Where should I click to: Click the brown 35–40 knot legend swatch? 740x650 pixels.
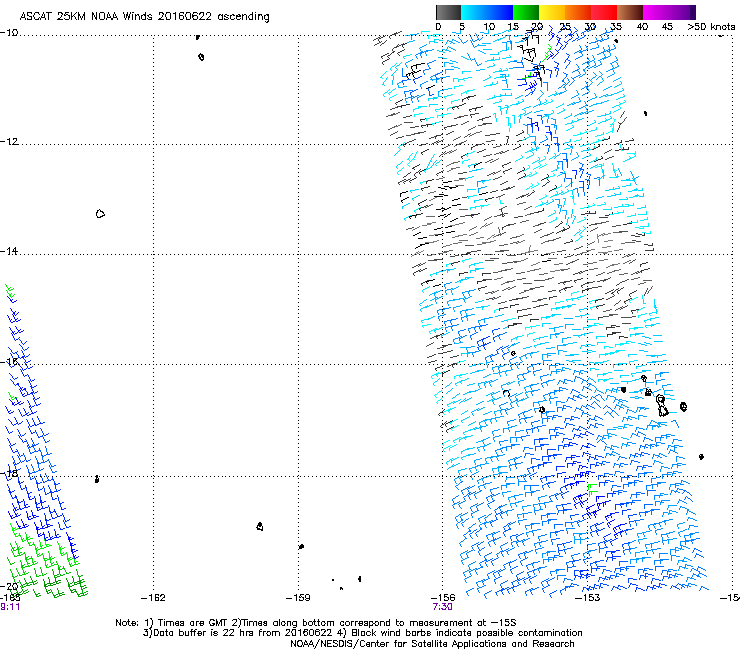(x=630, y=12)
